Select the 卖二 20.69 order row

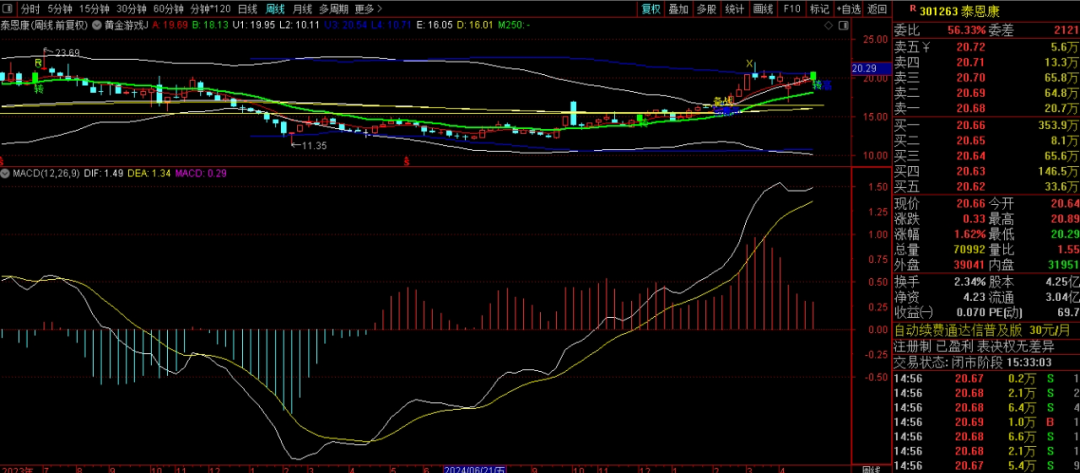(986, 93)
